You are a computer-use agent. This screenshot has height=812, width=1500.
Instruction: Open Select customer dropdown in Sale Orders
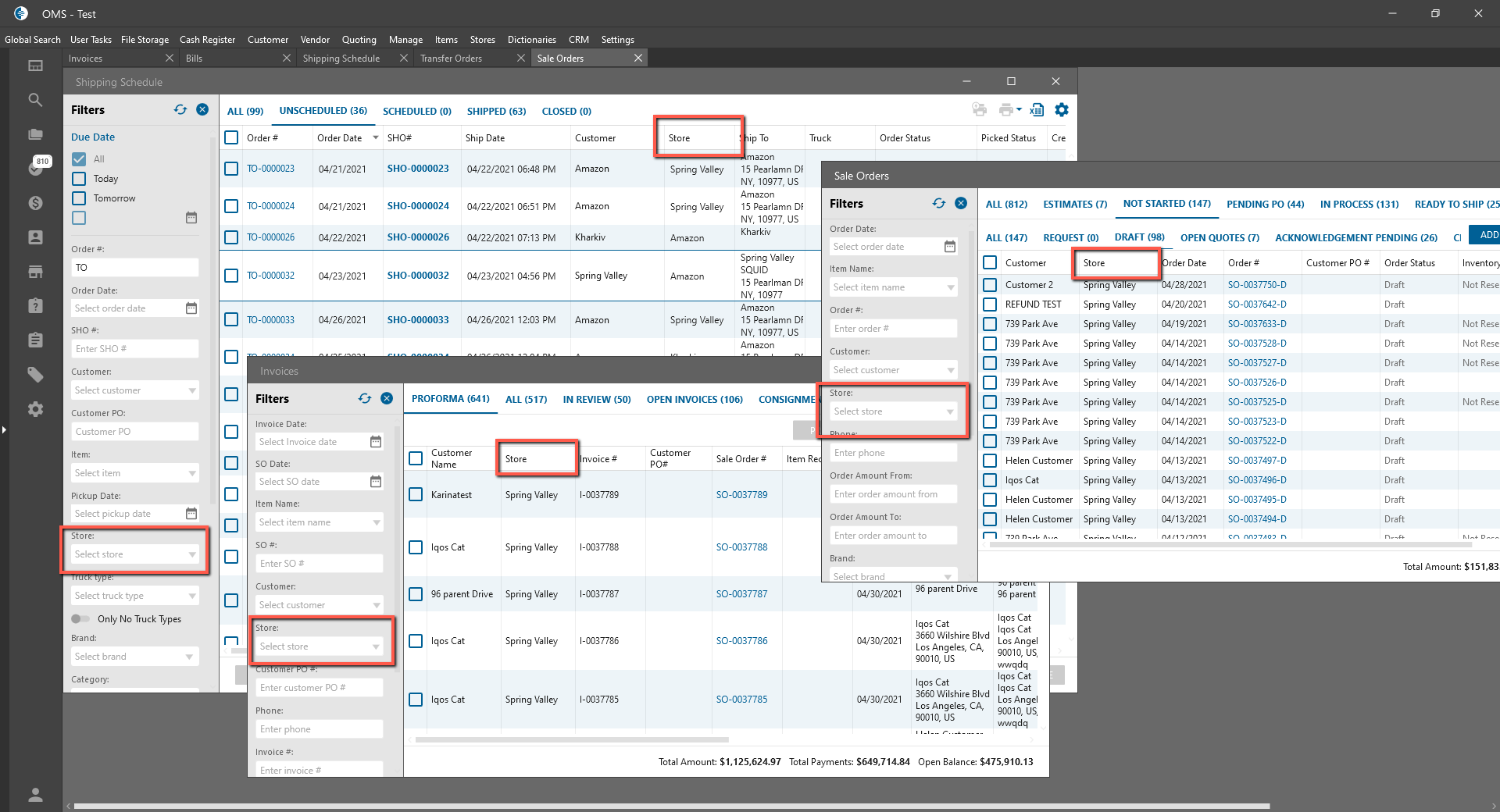click(x=893, y=370)
